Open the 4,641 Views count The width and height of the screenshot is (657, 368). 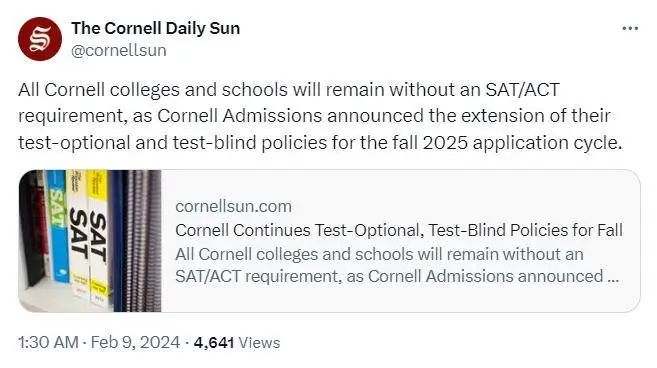pyautogui.click(x=237, y=342)
